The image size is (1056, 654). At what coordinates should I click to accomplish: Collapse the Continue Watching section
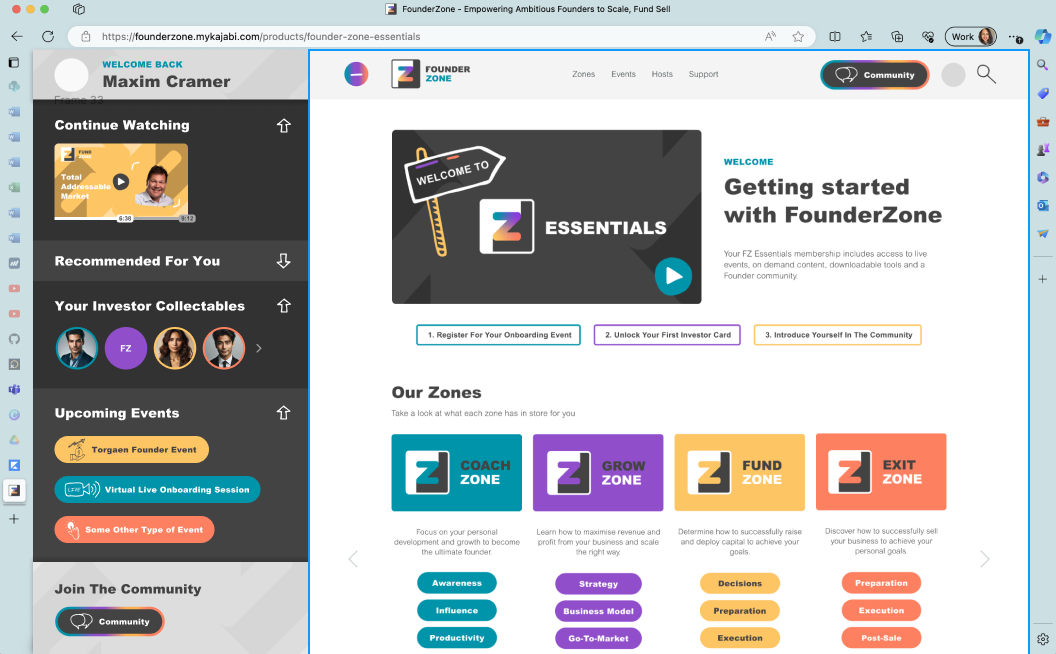(x=284, y=126)
